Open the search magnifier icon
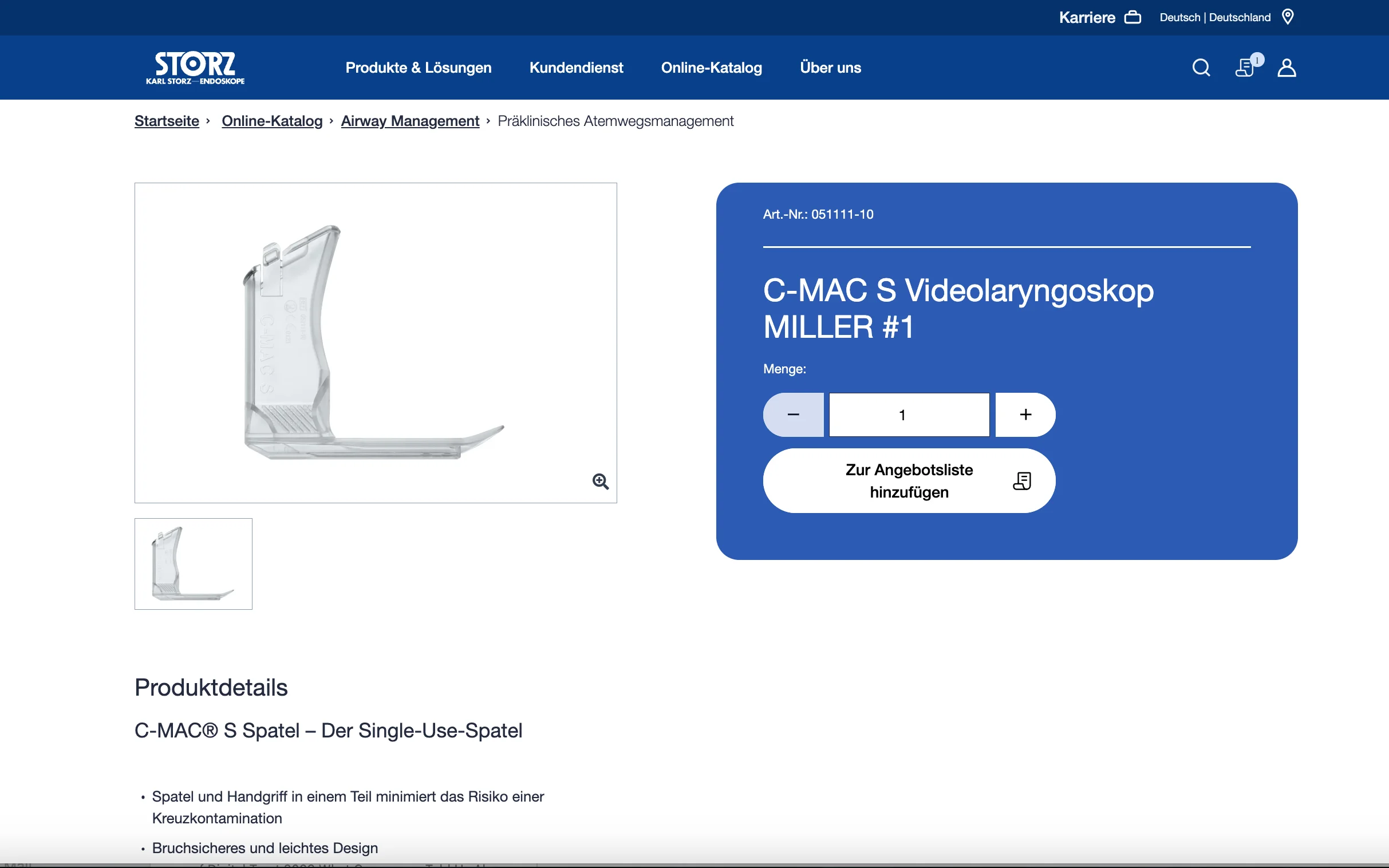Viewport: 1389px width, 868px height. [x=1201, y=68]
